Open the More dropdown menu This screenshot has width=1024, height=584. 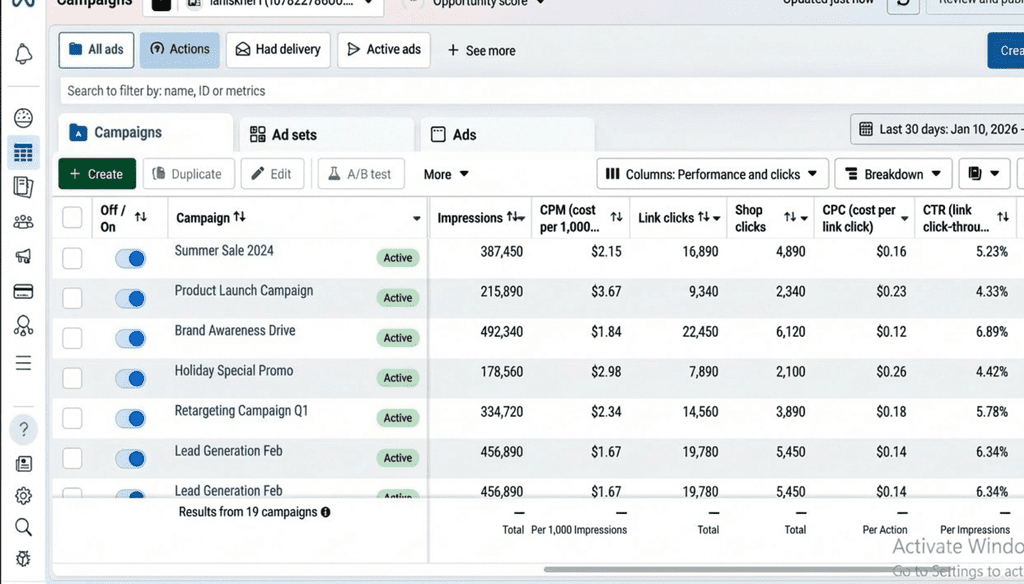point(446,174)
